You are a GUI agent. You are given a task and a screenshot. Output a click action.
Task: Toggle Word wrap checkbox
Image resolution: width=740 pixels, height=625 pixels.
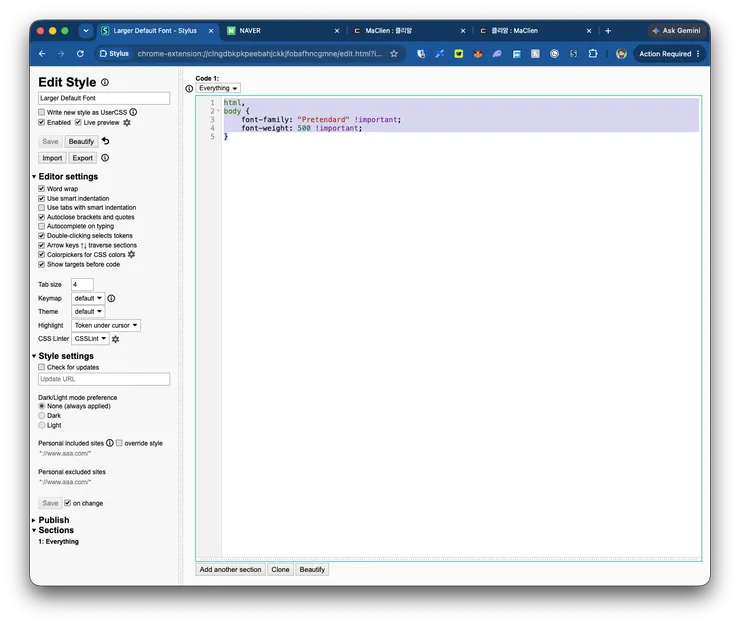tap(42, 188)
